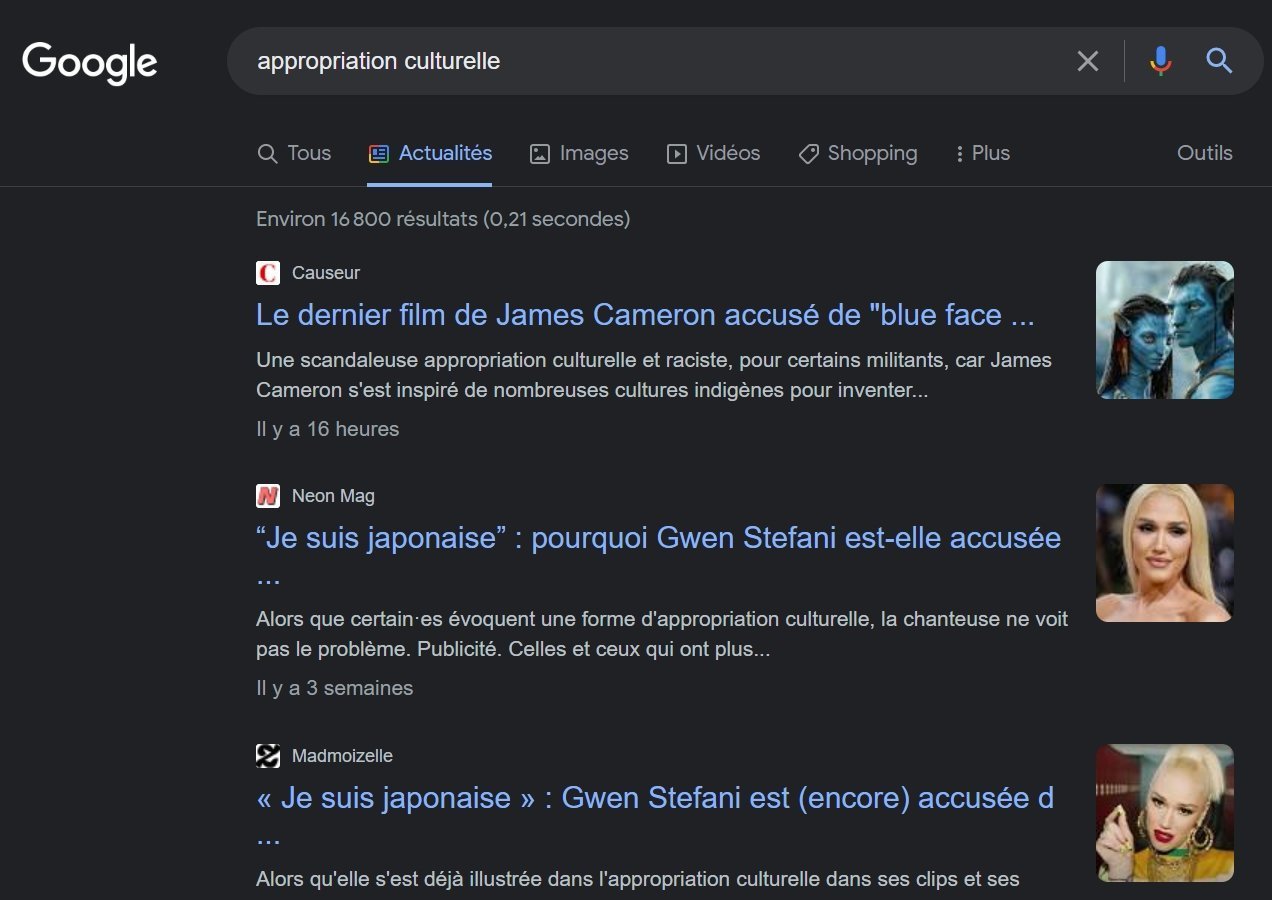Switch to the Tous tab

tap(294, 153)
